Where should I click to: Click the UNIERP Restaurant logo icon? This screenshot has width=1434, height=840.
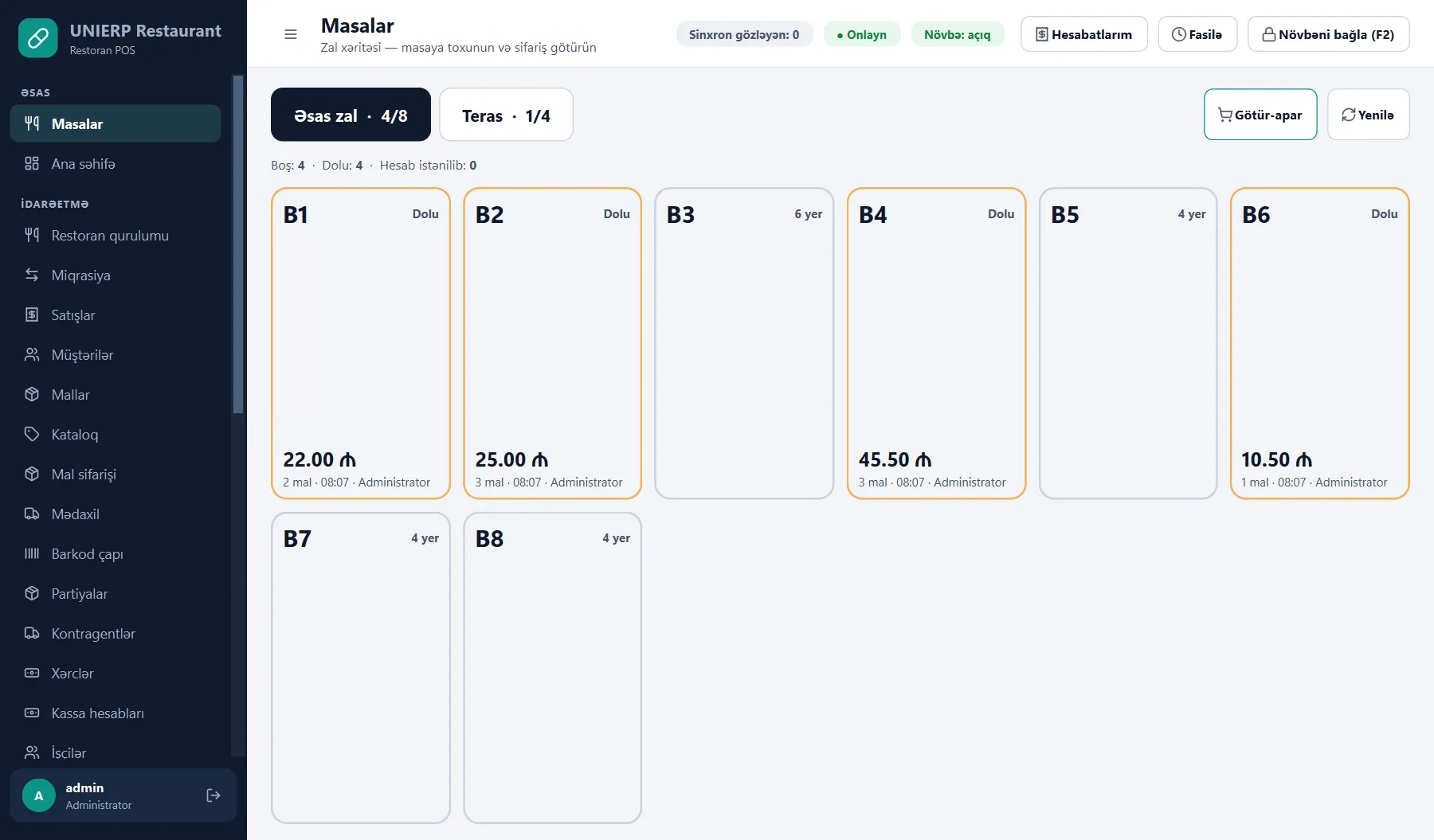pyautogui.click(x=38, y=38)
